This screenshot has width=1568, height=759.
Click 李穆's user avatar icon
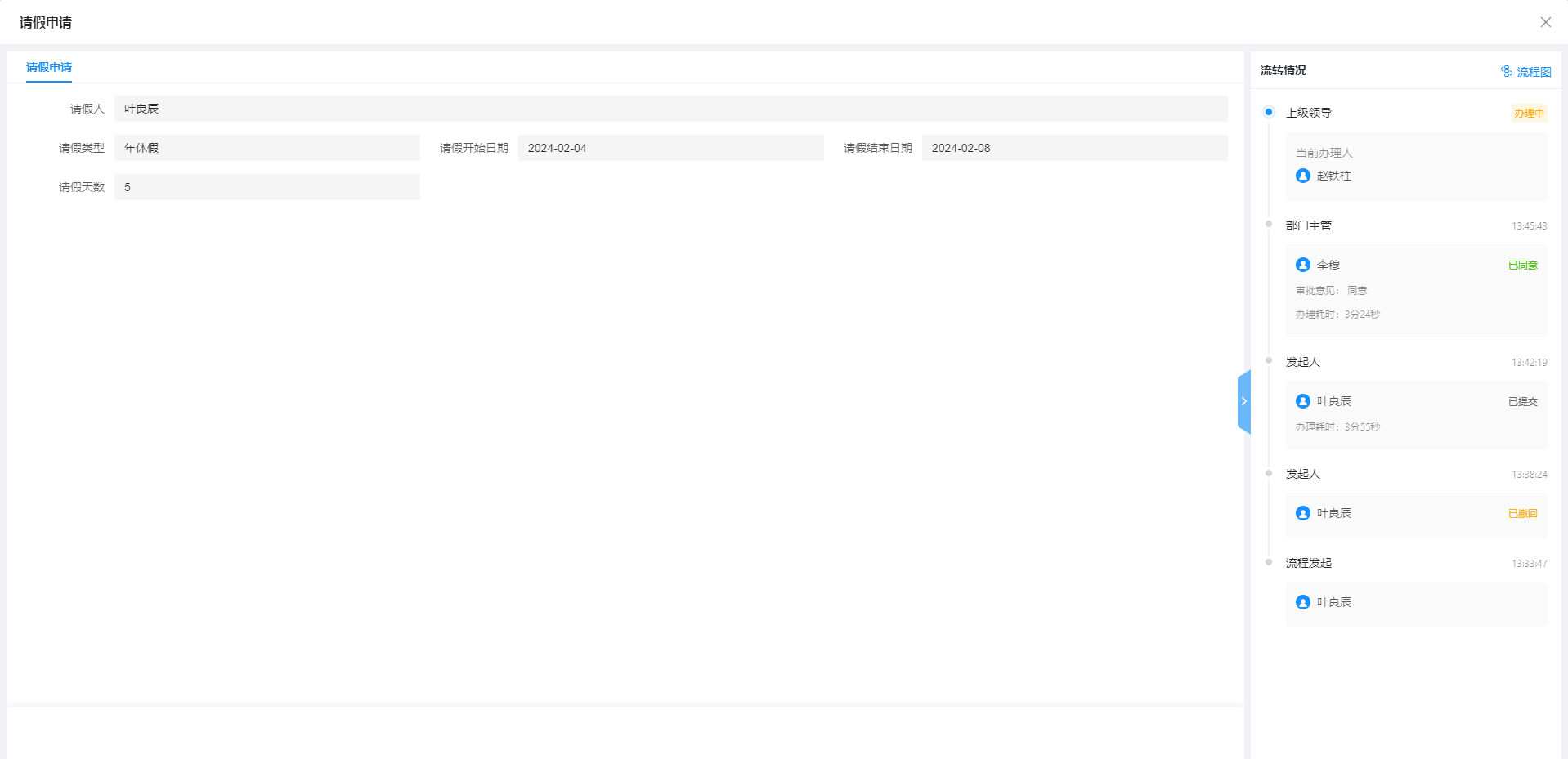(x=1303, y=265)
